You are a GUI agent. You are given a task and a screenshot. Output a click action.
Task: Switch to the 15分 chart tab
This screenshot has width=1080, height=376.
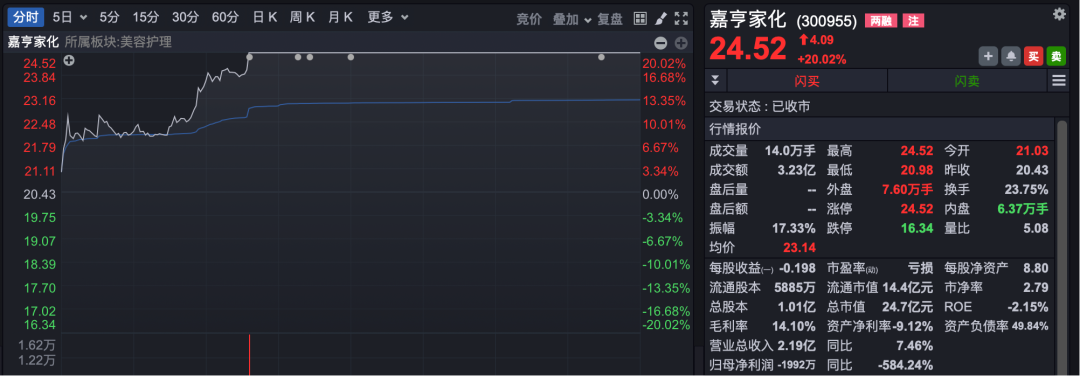click(x=145, y=17)
